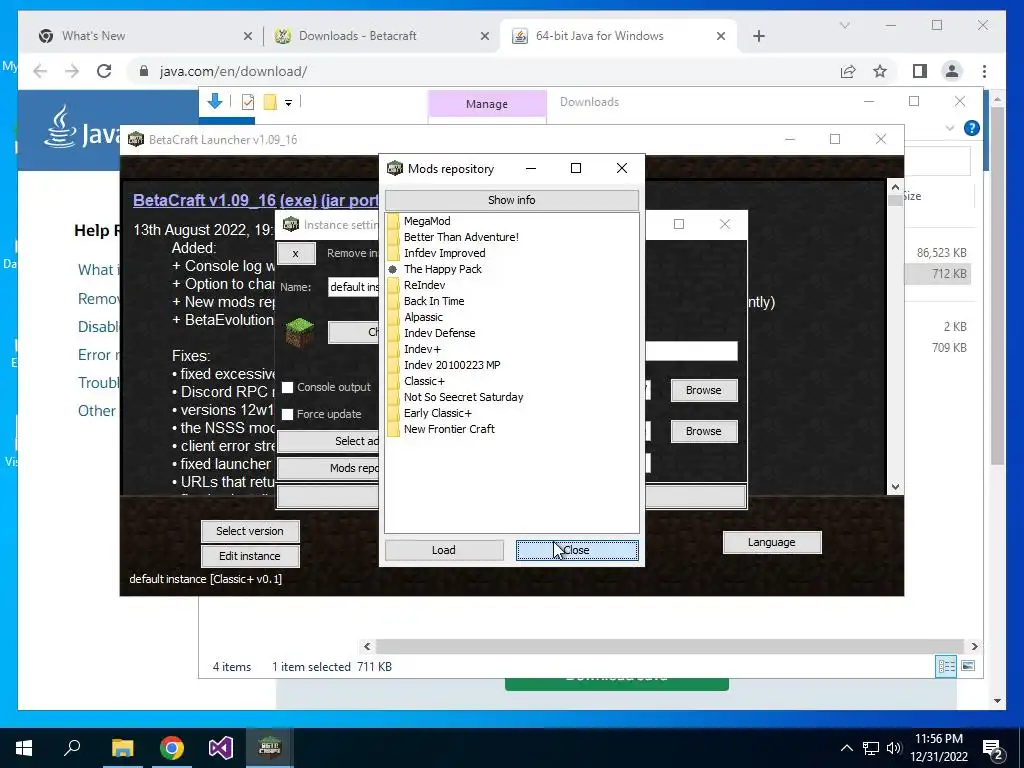Click upper Browse button in Instance settings

coord(703,390)
